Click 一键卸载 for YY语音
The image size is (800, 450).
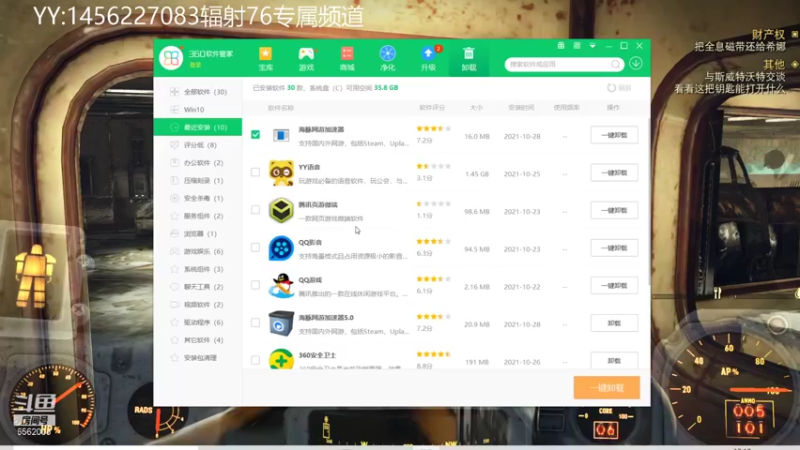pyautogui.click(x=614, y=173)
